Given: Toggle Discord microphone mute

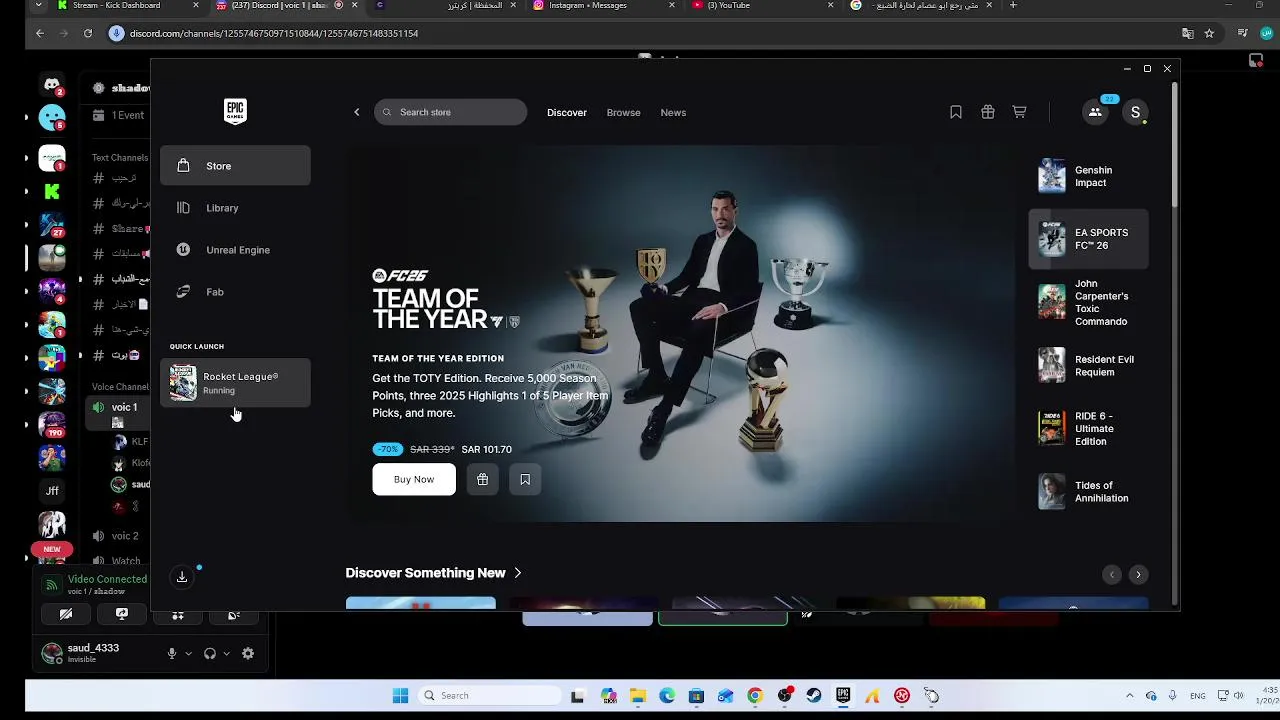Looking at the screenshot, I should click(172, 653).
